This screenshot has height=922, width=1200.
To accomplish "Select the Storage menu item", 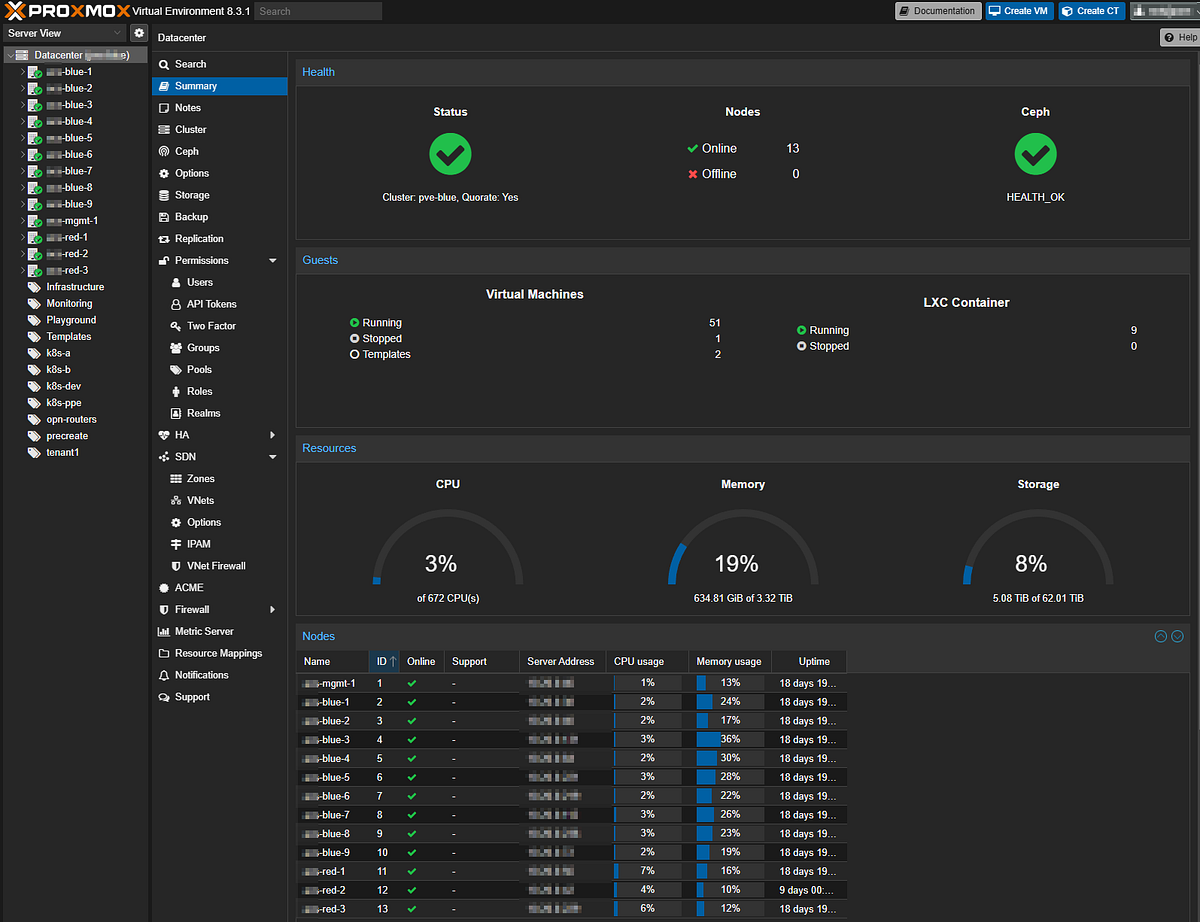I will click(x=192, y=196).
